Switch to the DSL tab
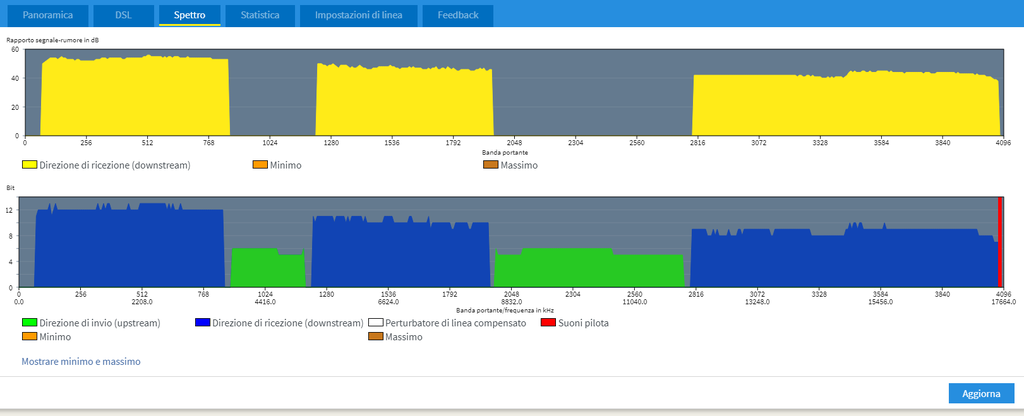1024x416 pixels. tap(123, 15)
